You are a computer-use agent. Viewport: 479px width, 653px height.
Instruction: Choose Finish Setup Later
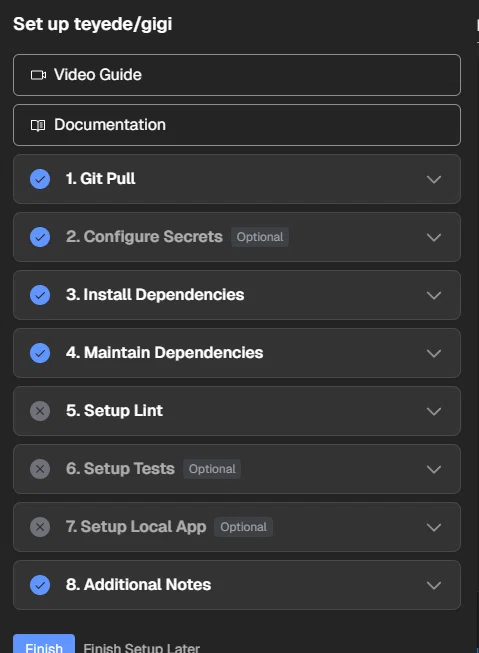[141, 648]
